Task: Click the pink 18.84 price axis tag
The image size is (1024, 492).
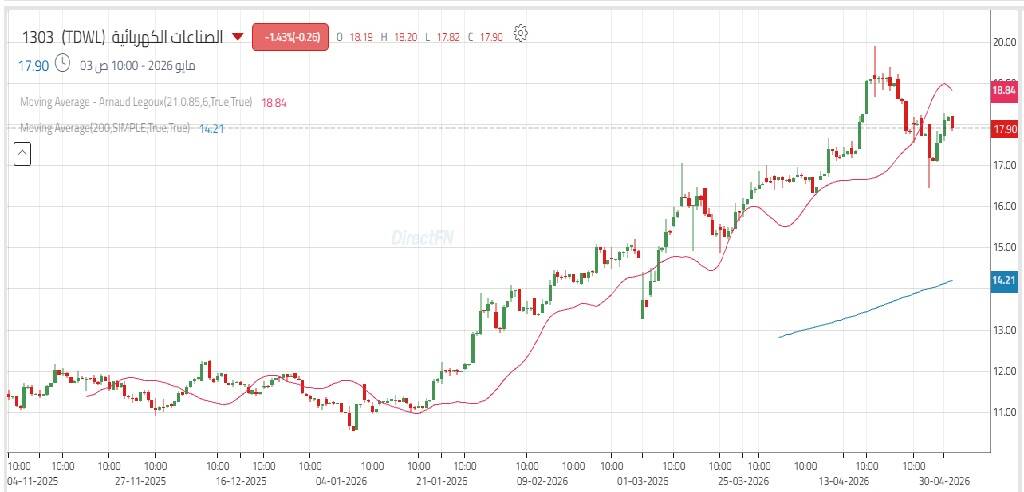Action: pos(1004,91)
